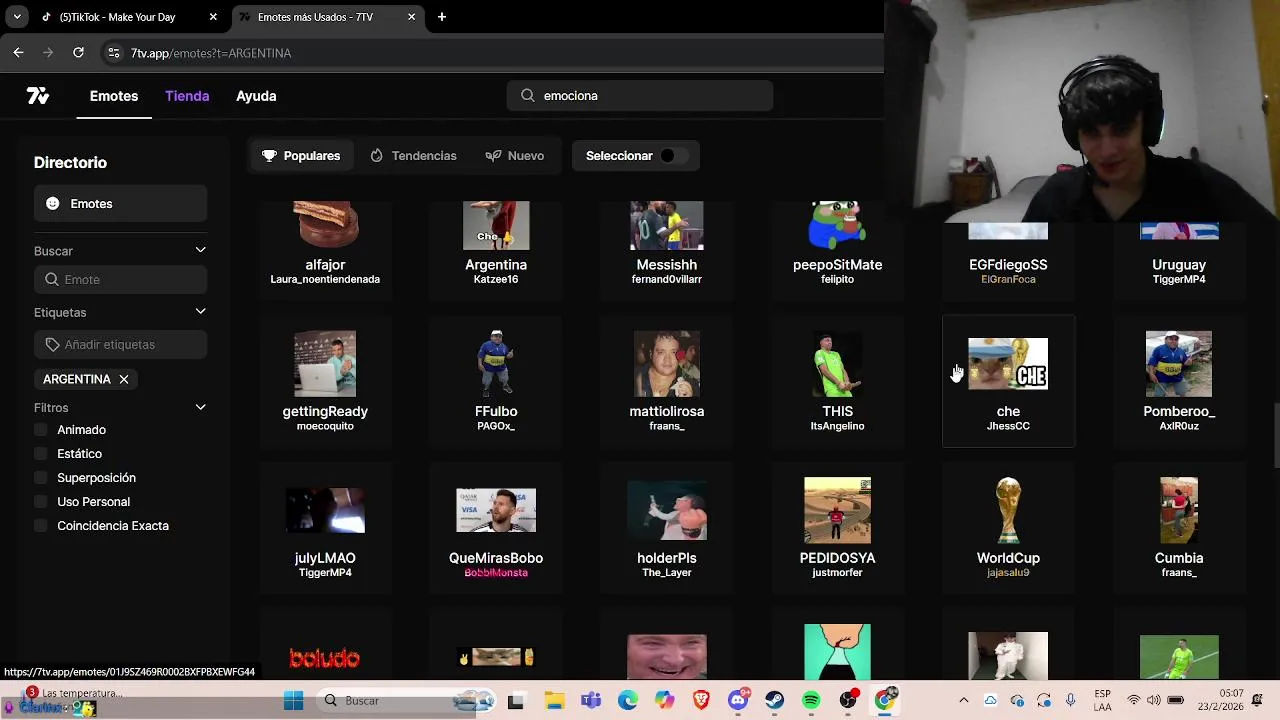Open the Pomberoo_ emote thumbnail
This screenshot has height=720, width=1280.
click(x=1179, y=364)
